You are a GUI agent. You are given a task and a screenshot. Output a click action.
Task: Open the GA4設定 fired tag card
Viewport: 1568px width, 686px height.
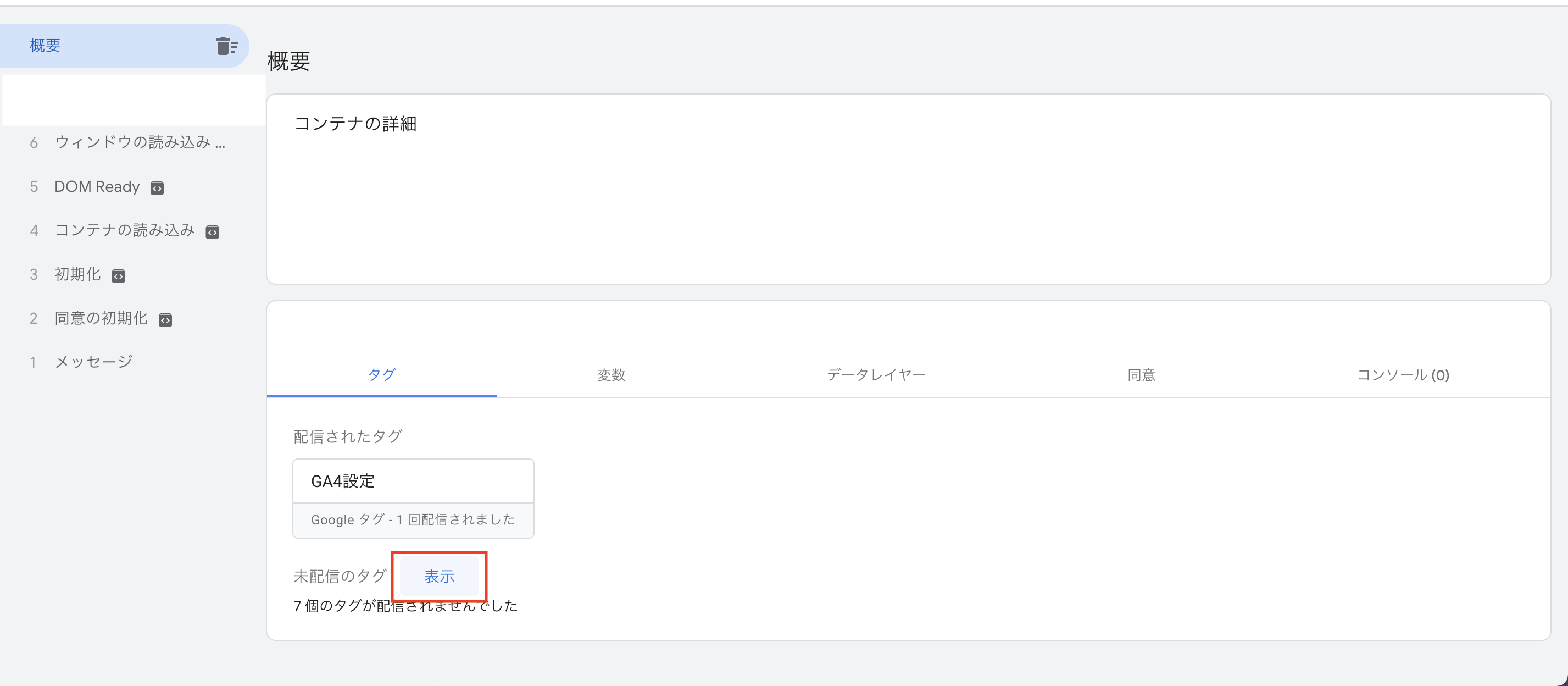(x=413, y=482)
